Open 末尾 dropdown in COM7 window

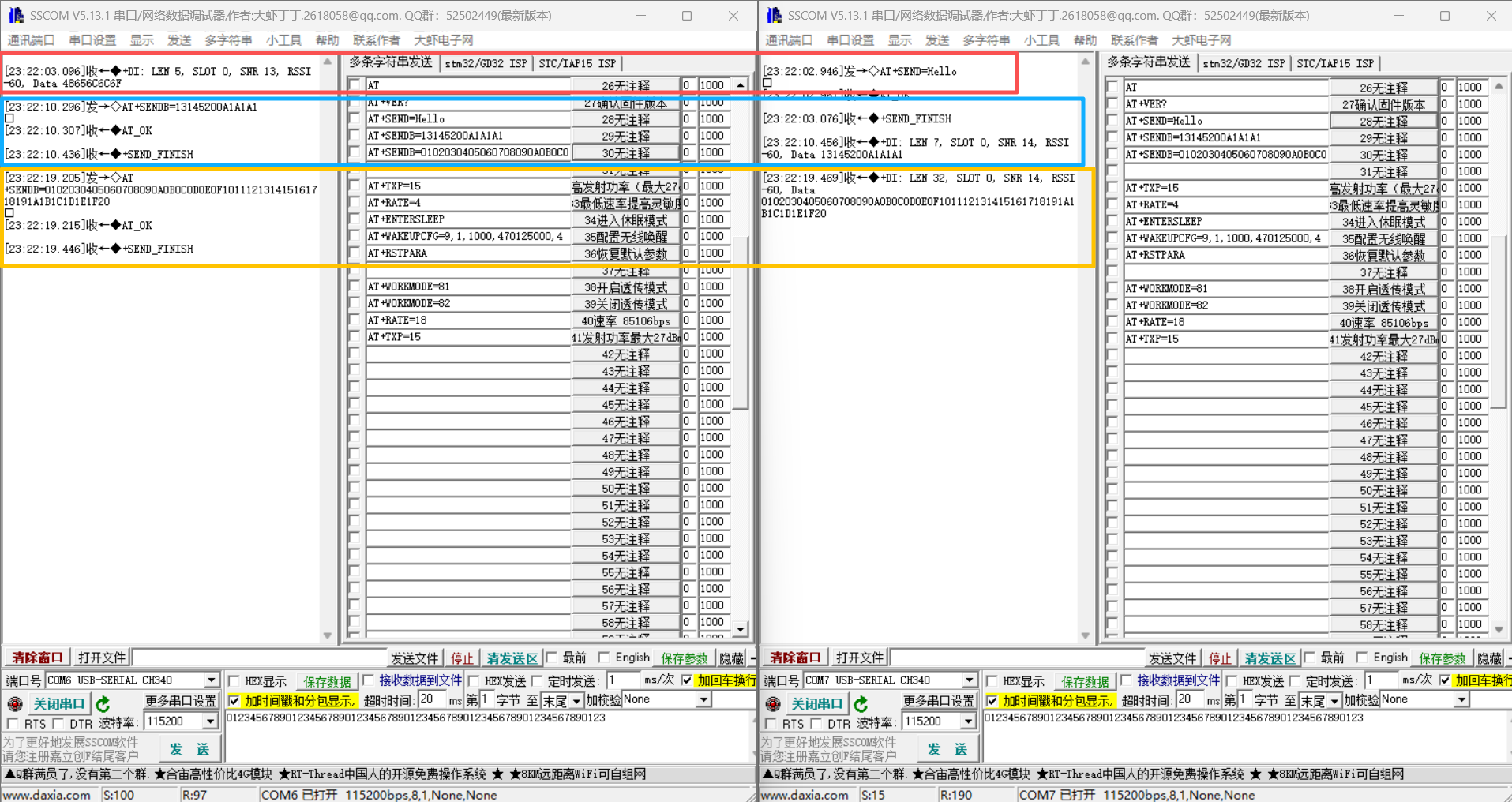(1334, 700)
